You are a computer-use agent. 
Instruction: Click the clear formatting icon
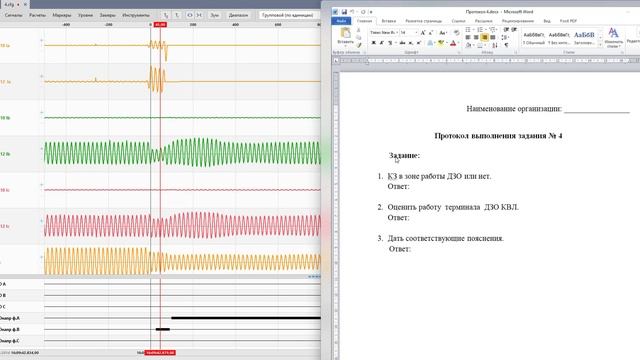[x=456, y=32]
